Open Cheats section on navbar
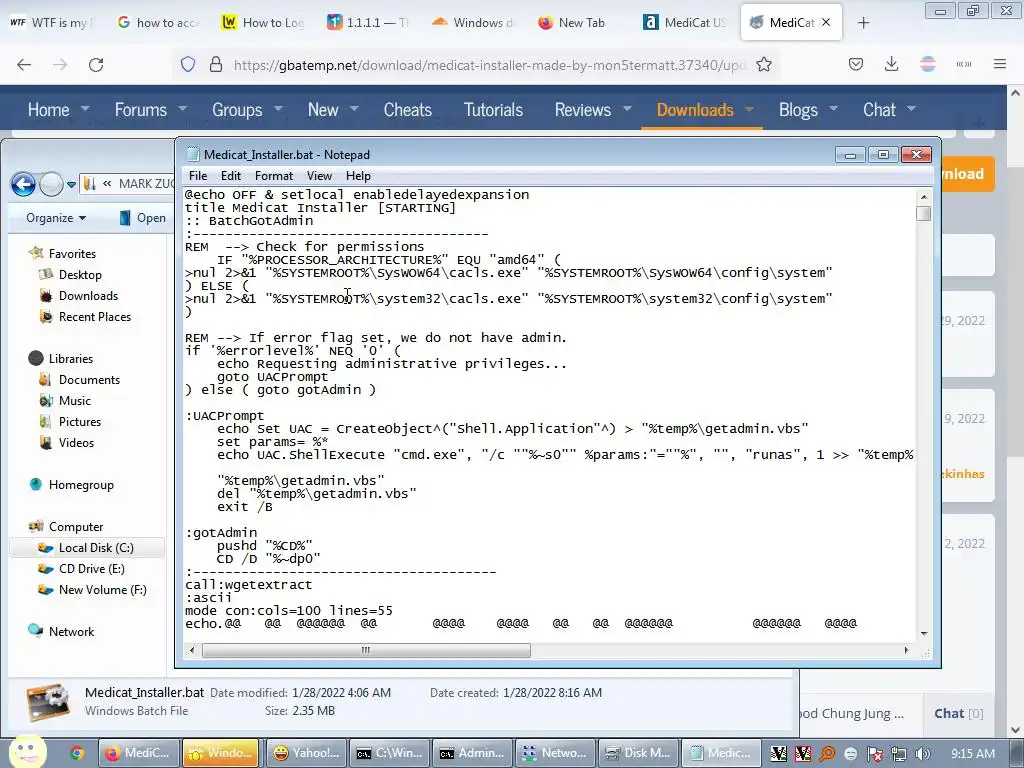Image resolution: width=1024 pixels, height=768 pixels. (x=408, y=109)
